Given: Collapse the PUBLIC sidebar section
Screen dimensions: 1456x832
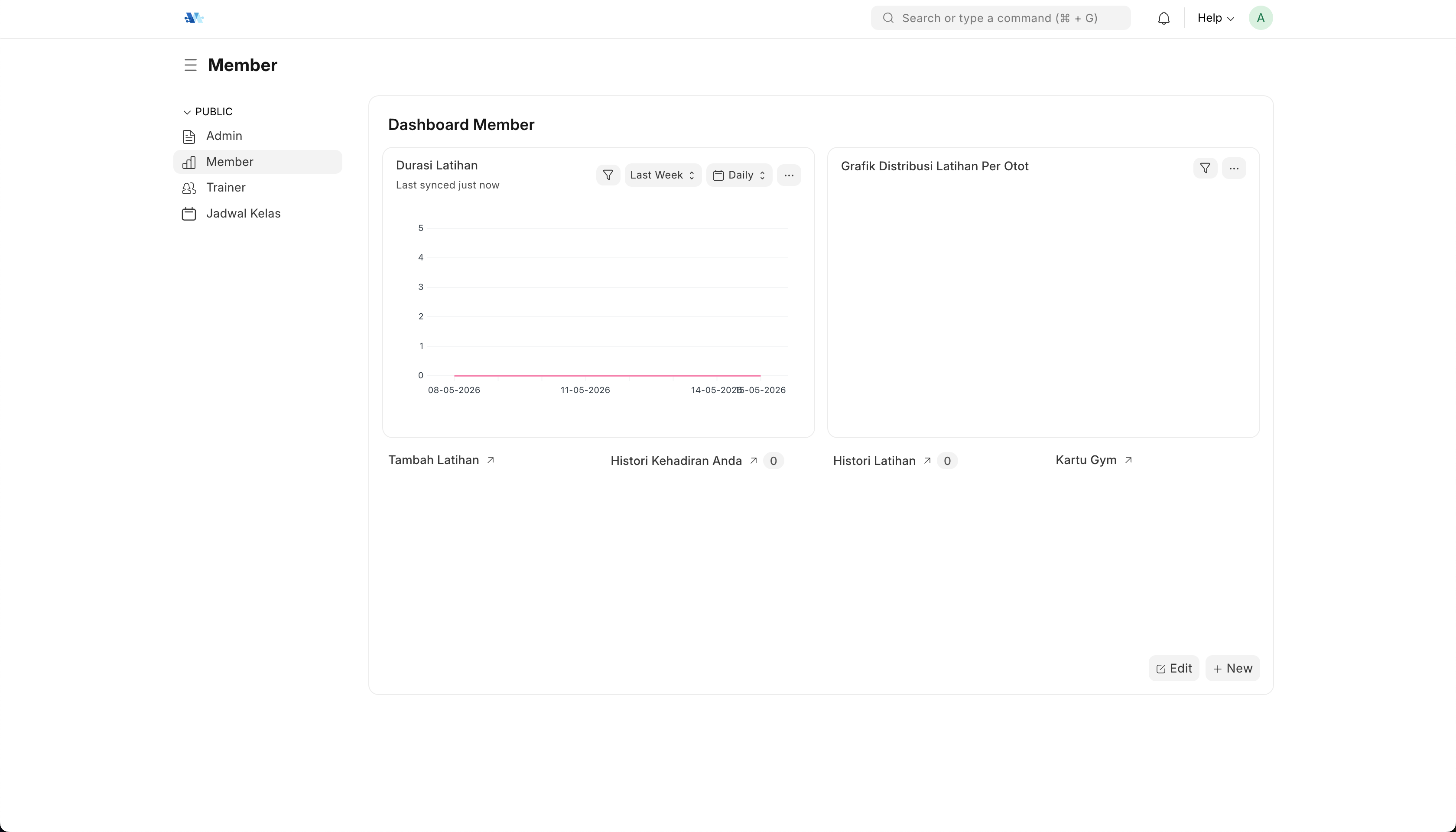Looking at the screenshot, I should [x=208, y=111].
